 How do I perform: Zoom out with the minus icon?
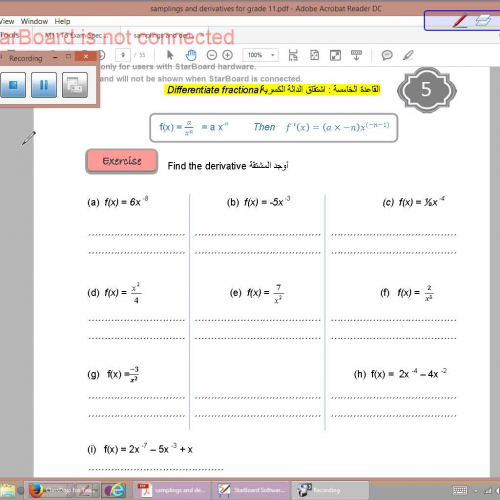[212, 55]
